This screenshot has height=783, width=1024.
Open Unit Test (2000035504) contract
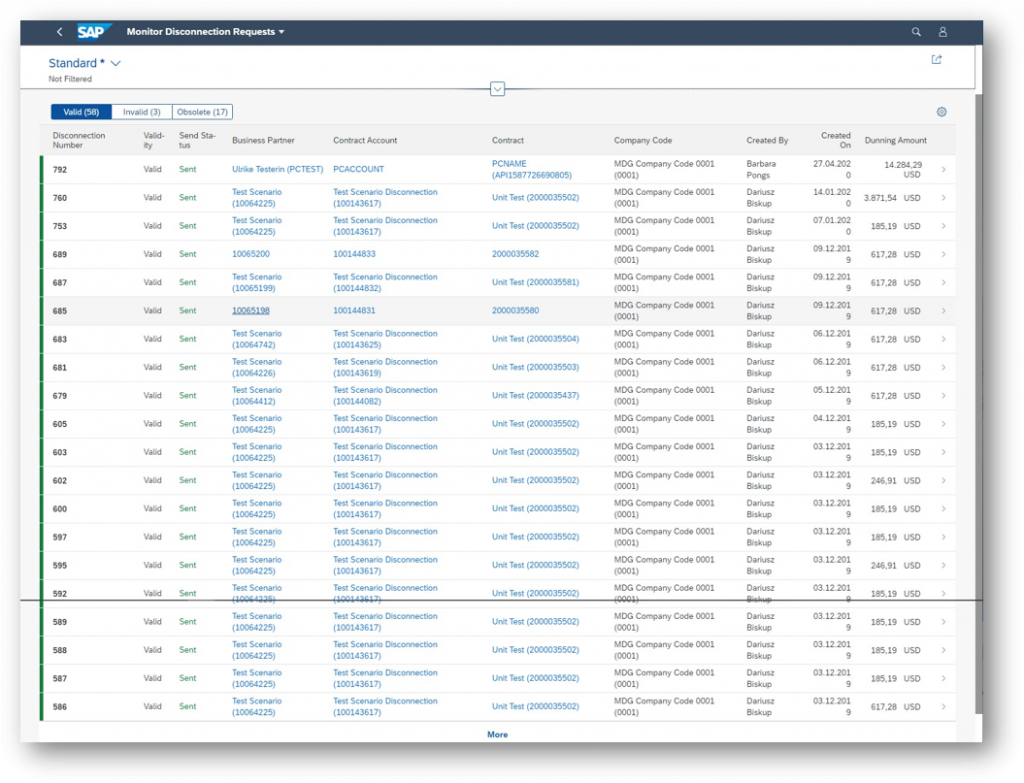[536, 339]
